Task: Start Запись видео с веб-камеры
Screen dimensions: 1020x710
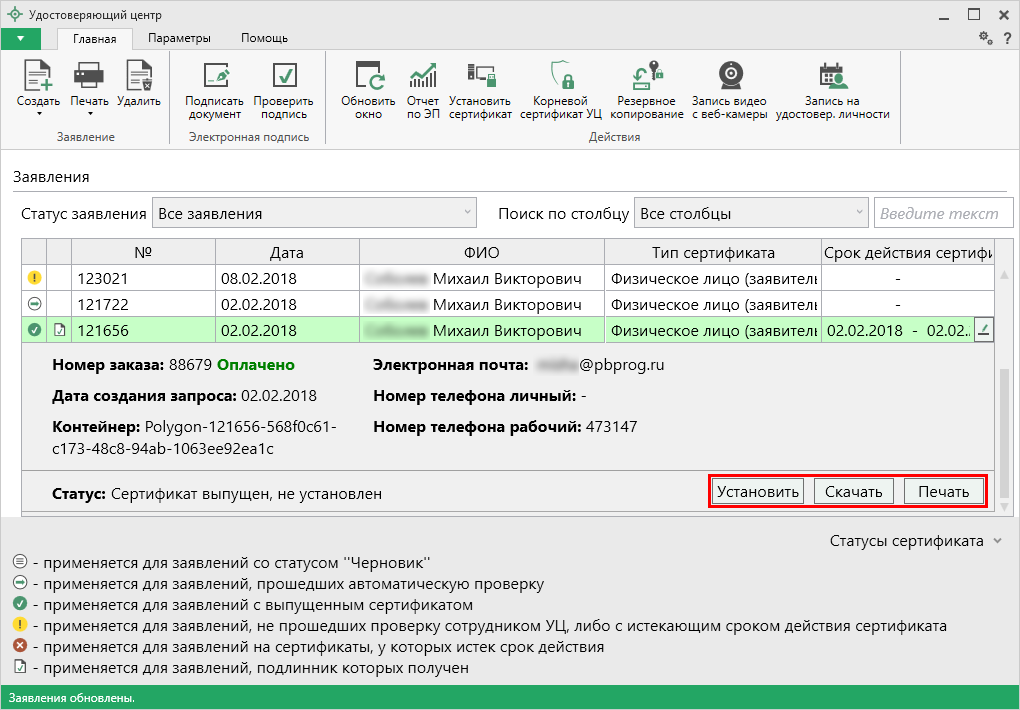Action: tap(729, 90)
